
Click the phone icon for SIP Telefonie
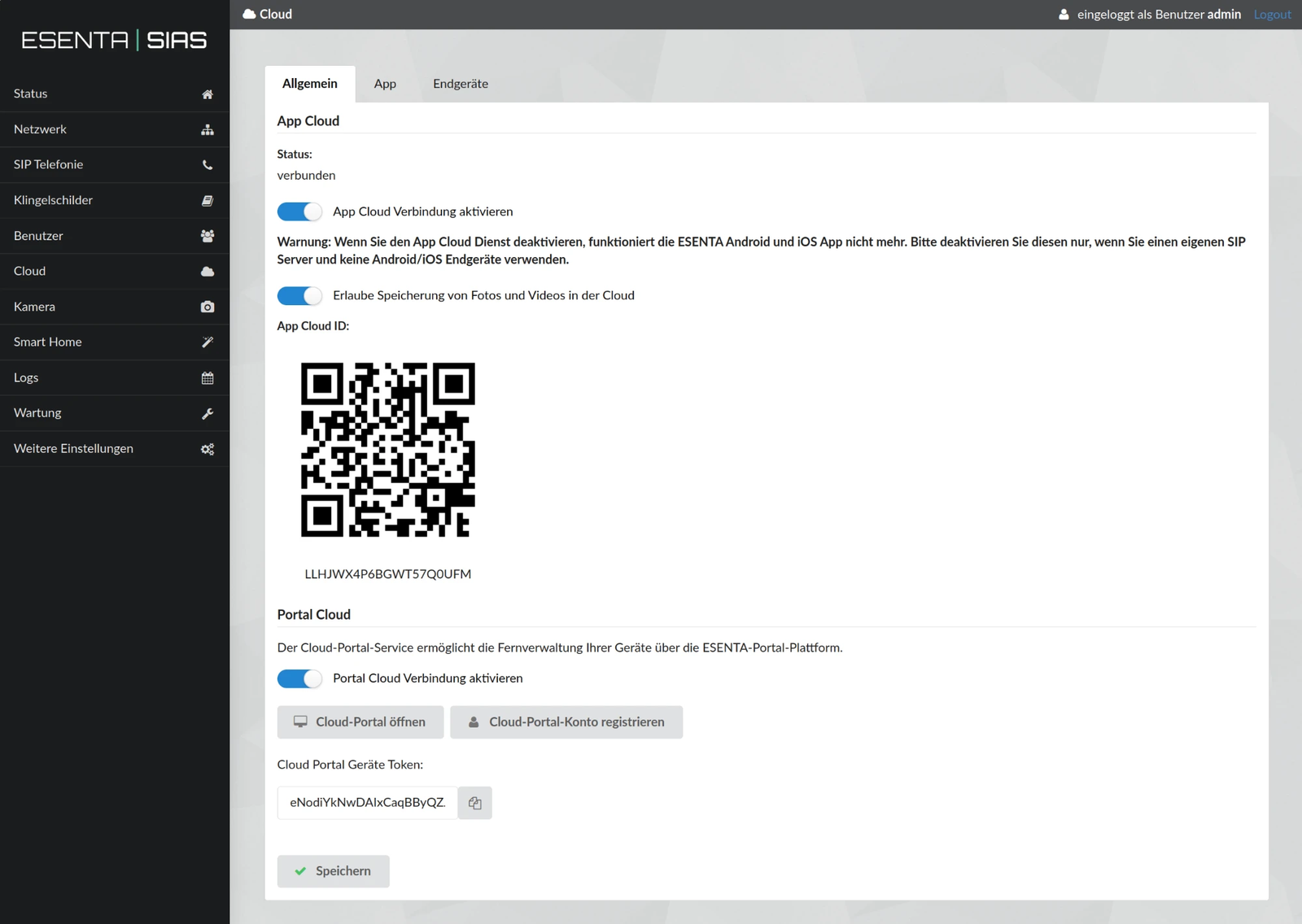pos(208,165)
